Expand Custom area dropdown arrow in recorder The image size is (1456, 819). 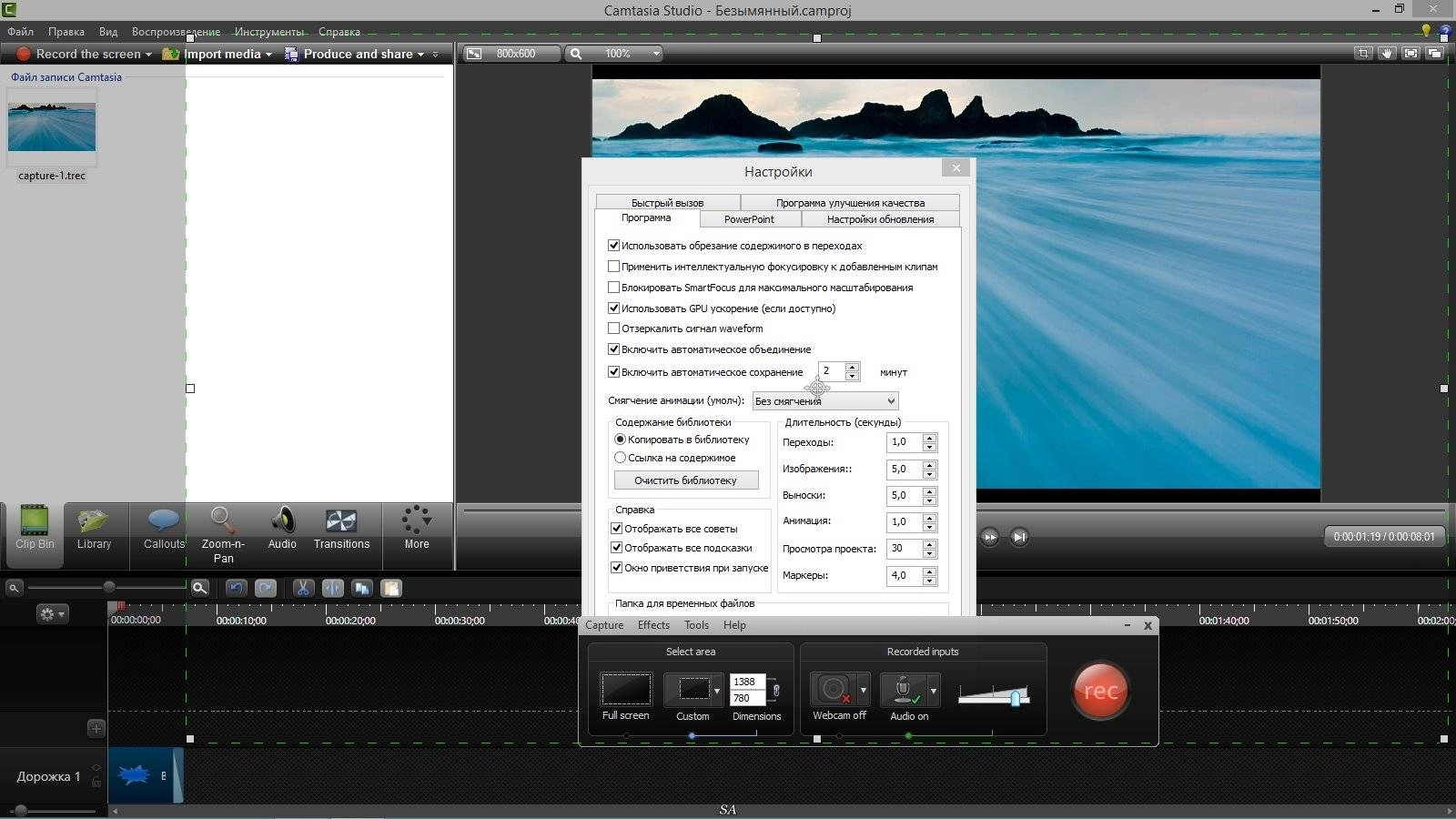(x=717, y=691)
